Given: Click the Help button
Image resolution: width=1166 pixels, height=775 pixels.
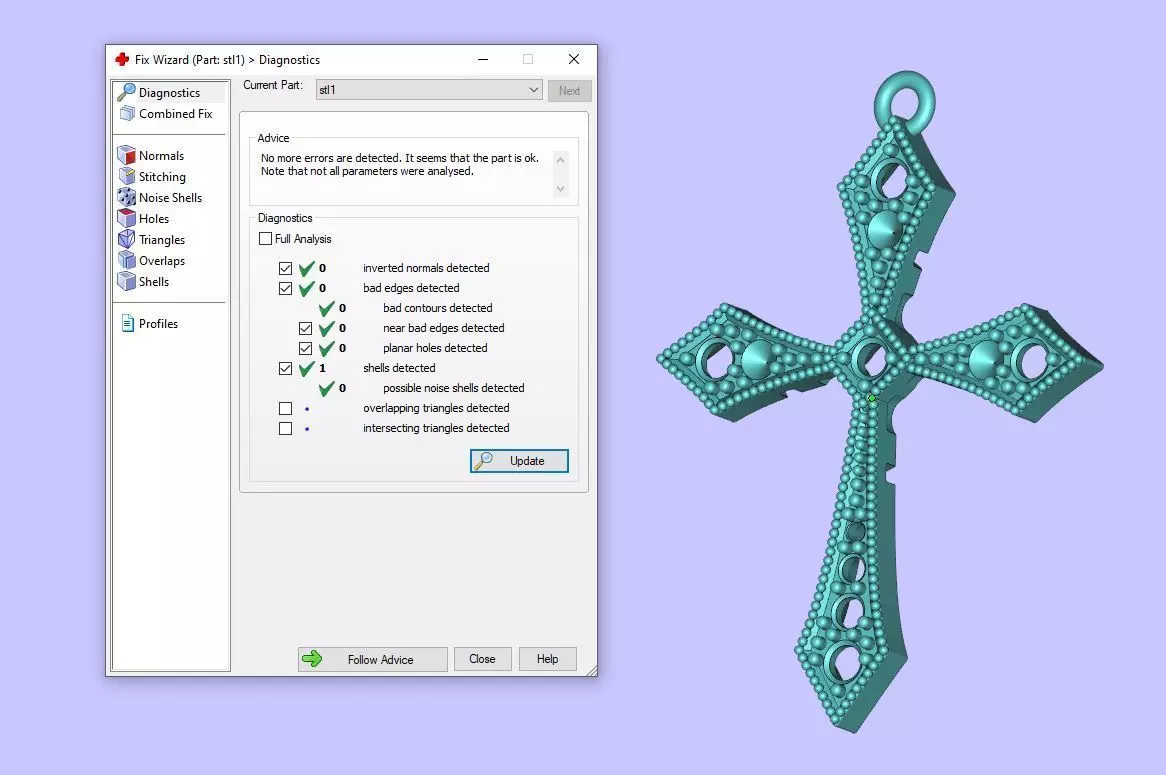Looking at the screenshot, I should (547, 659).
